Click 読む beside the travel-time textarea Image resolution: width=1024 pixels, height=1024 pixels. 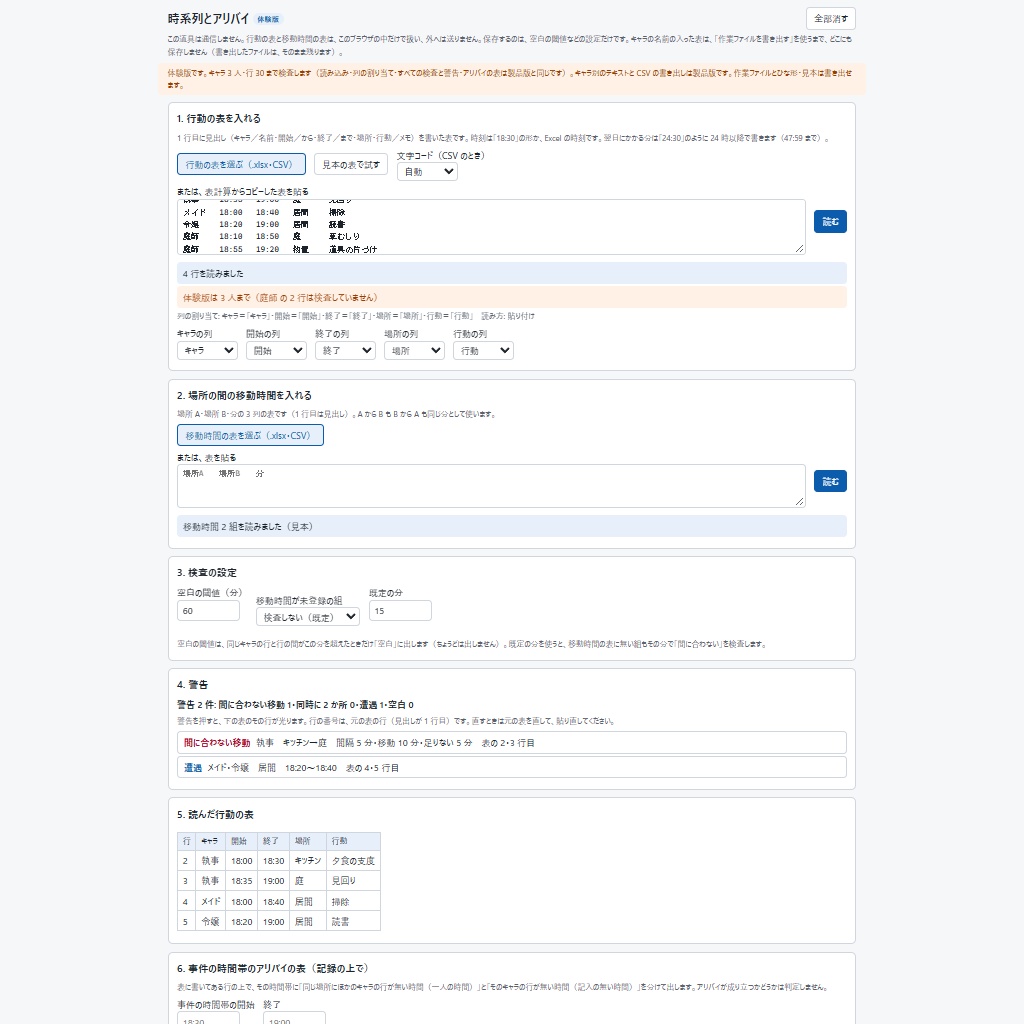click(x=830, y=481)
